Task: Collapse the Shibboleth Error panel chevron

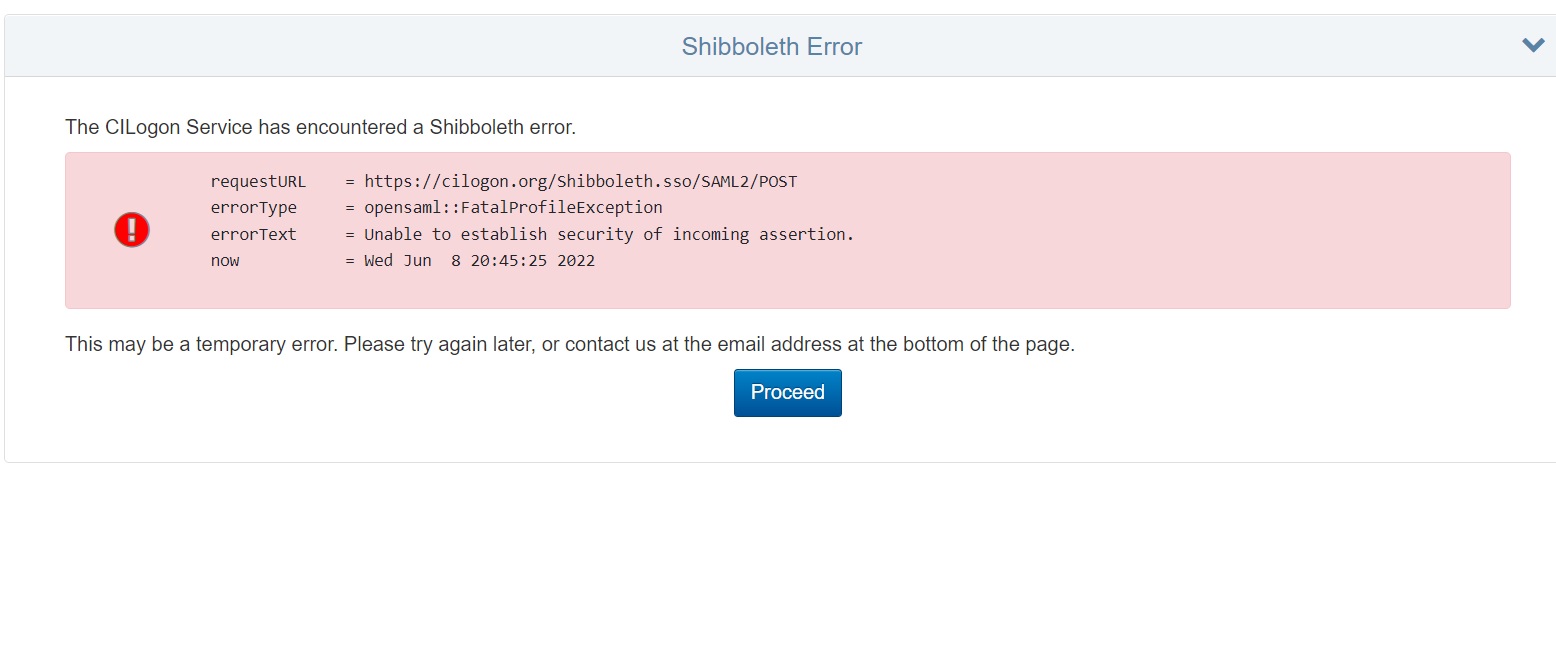Action: (1533, 45)
